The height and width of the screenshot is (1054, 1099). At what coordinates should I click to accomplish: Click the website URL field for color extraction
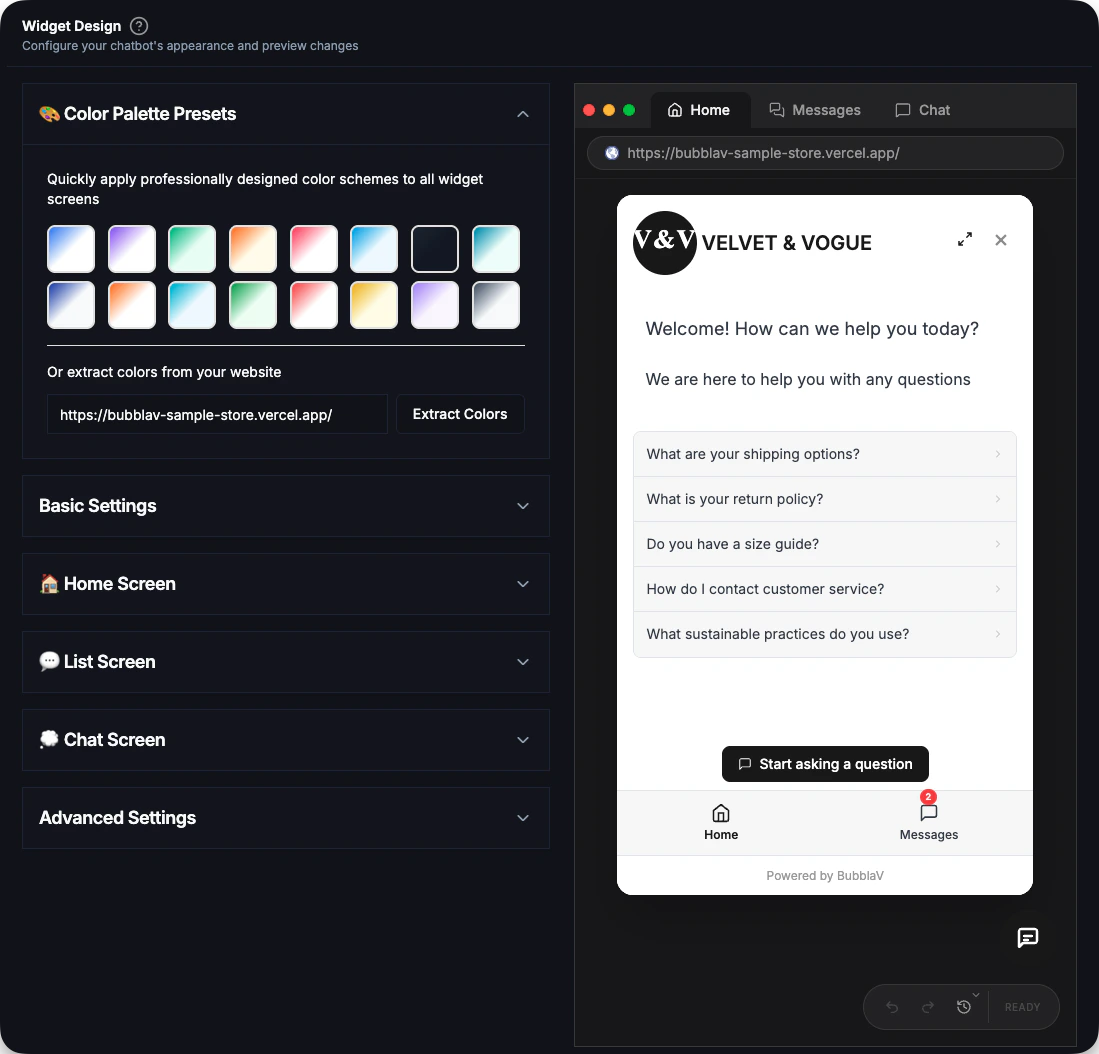[x=217, y=414]
